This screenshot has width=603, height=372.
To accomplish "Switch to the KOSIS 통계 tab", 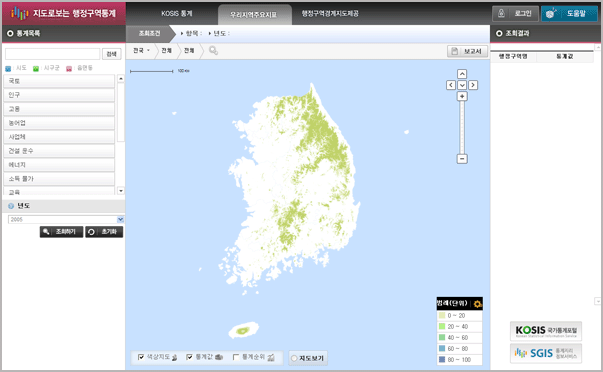I will (x=177, y=13).
